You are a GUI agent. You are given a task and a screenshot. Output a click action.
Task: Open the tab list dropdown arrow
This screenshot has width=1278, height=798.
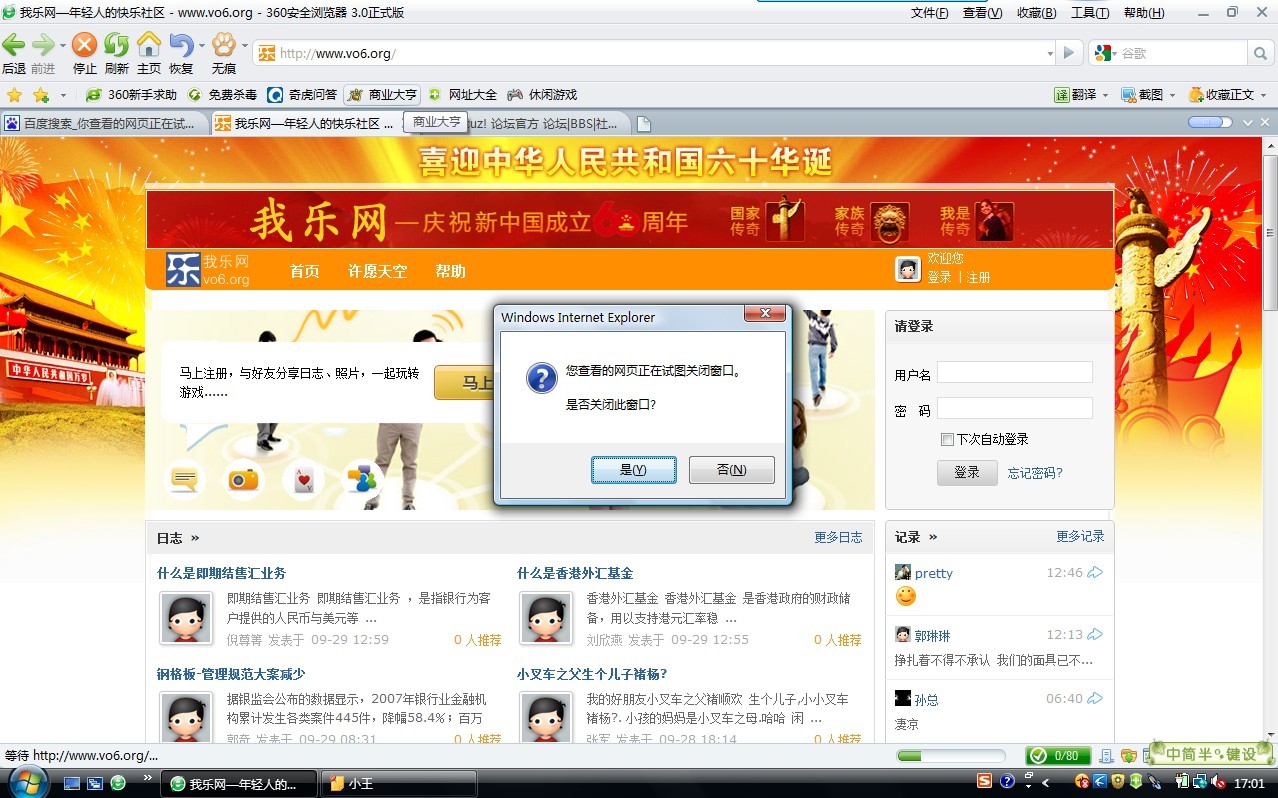pyautogui.click(x=1248, y=122)
